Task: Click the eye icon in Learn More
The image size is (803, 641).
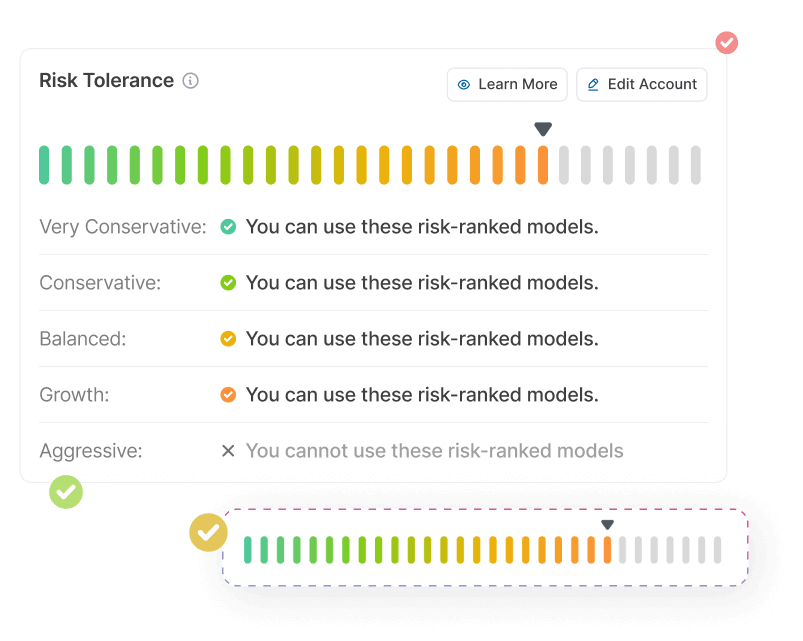Action: point(463,84)
